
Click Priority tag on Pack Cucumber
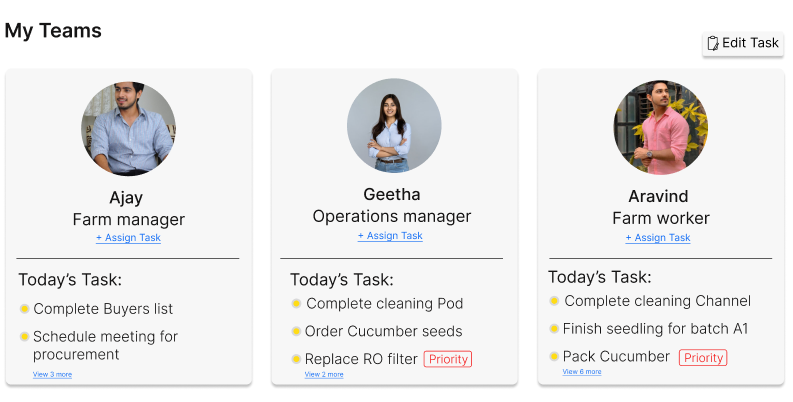[x=702, y=357]
